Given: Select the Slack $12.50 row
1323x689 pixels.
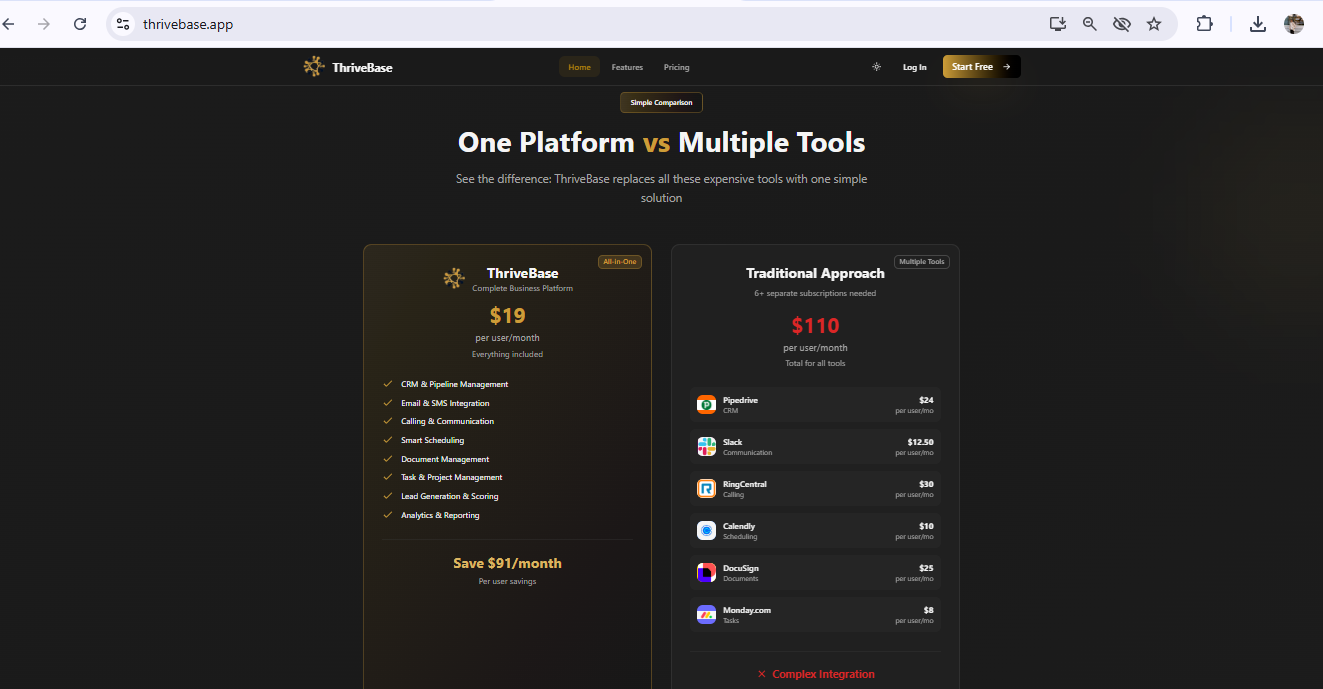Looking at the screenshot, I should (x=815, y=447).
